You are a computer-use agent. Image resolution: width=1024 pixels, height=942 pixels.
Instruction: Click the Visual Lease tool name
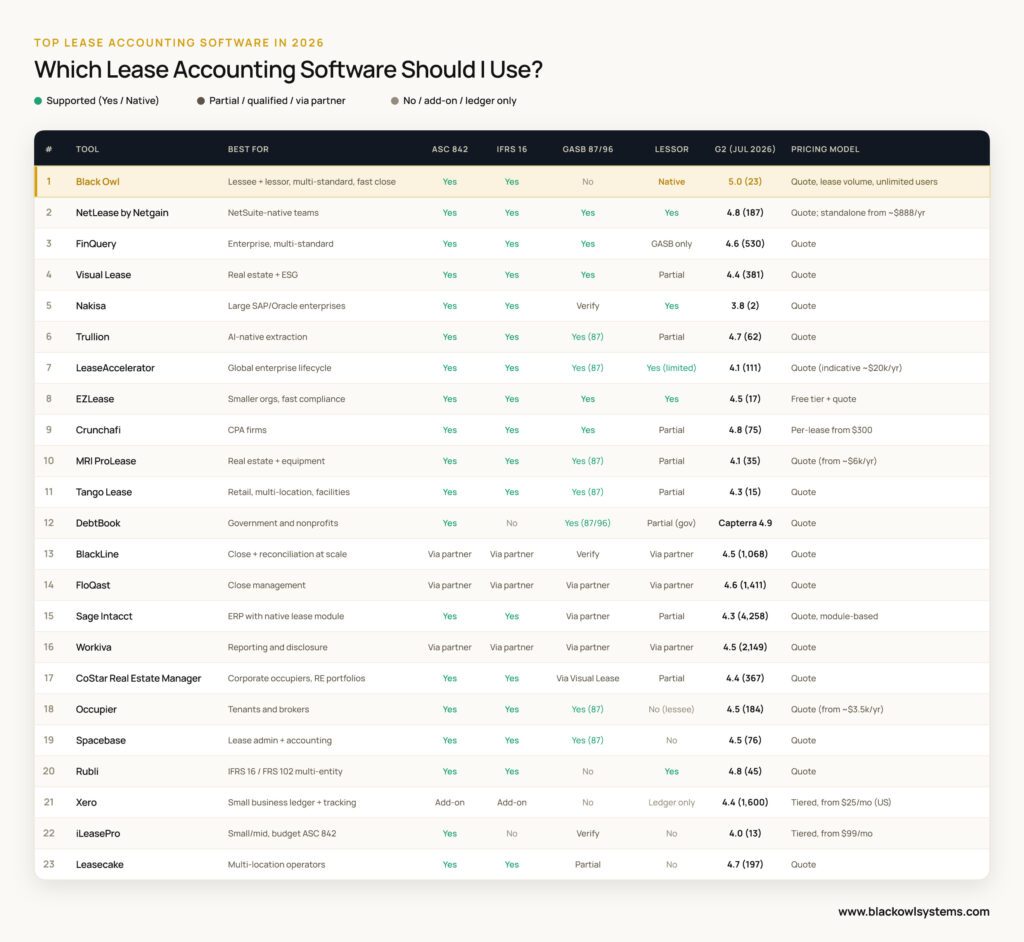[103, 275]
